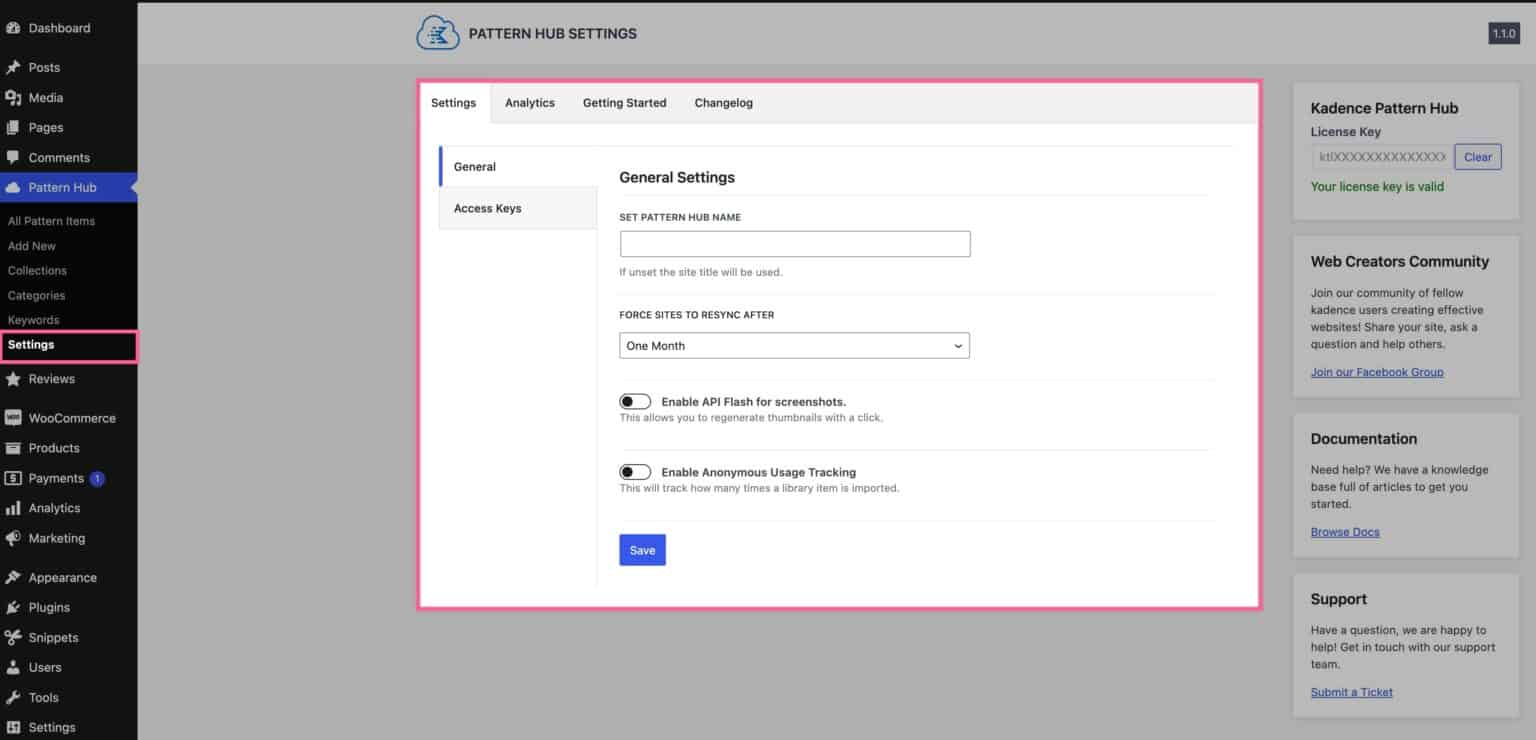This screenshot has width=1536, height=740.
Task: Follow the Join our Facebook Group link
Action: (x=1376, y=372)
